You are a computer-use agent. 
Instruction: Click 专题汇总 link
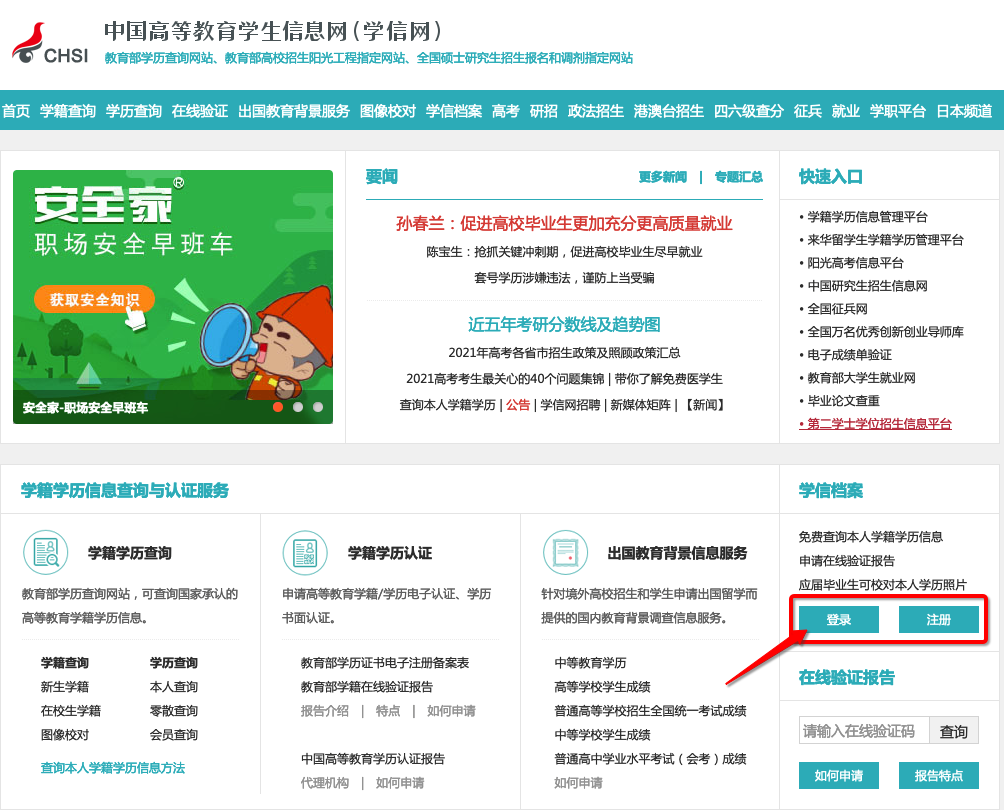point(738,177)
